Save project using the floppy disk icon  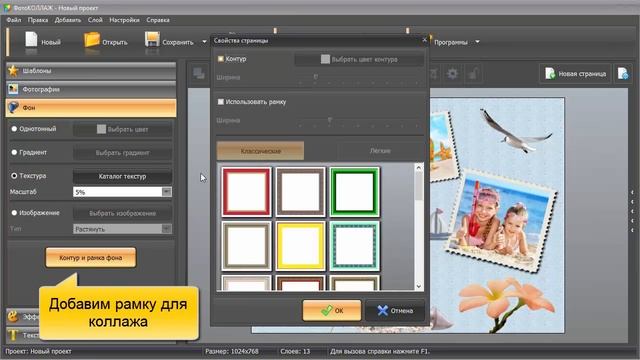tap(152, 41)
